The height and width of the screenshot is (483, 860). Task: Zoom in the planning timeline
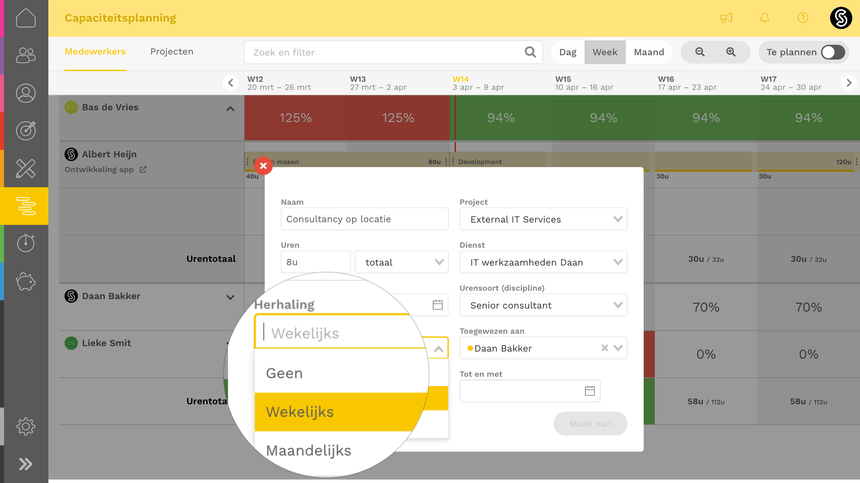731,52
